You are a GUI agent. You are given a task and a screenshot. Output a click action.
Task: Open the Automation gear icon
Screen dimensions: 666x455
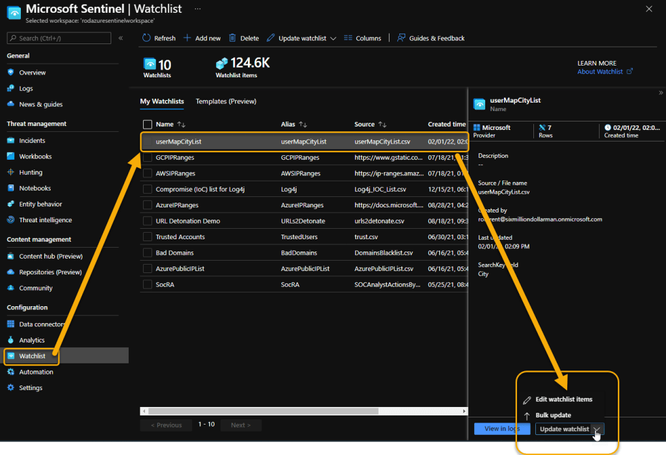pyautogui.click(x=11, y=372)
